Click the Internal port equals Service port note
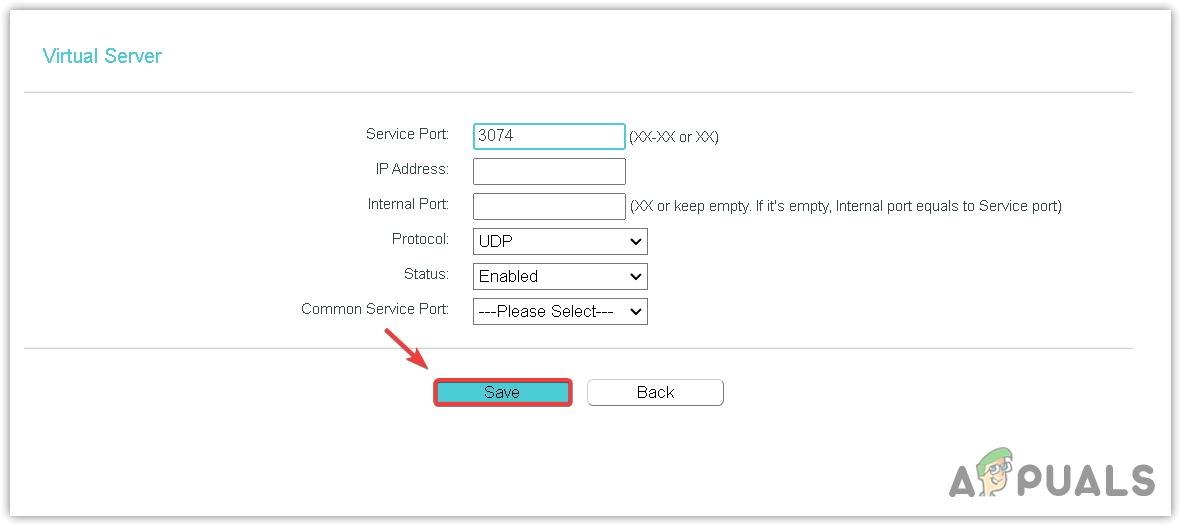Viewport: 1181px width, 526px height. (x=845, y=206)
